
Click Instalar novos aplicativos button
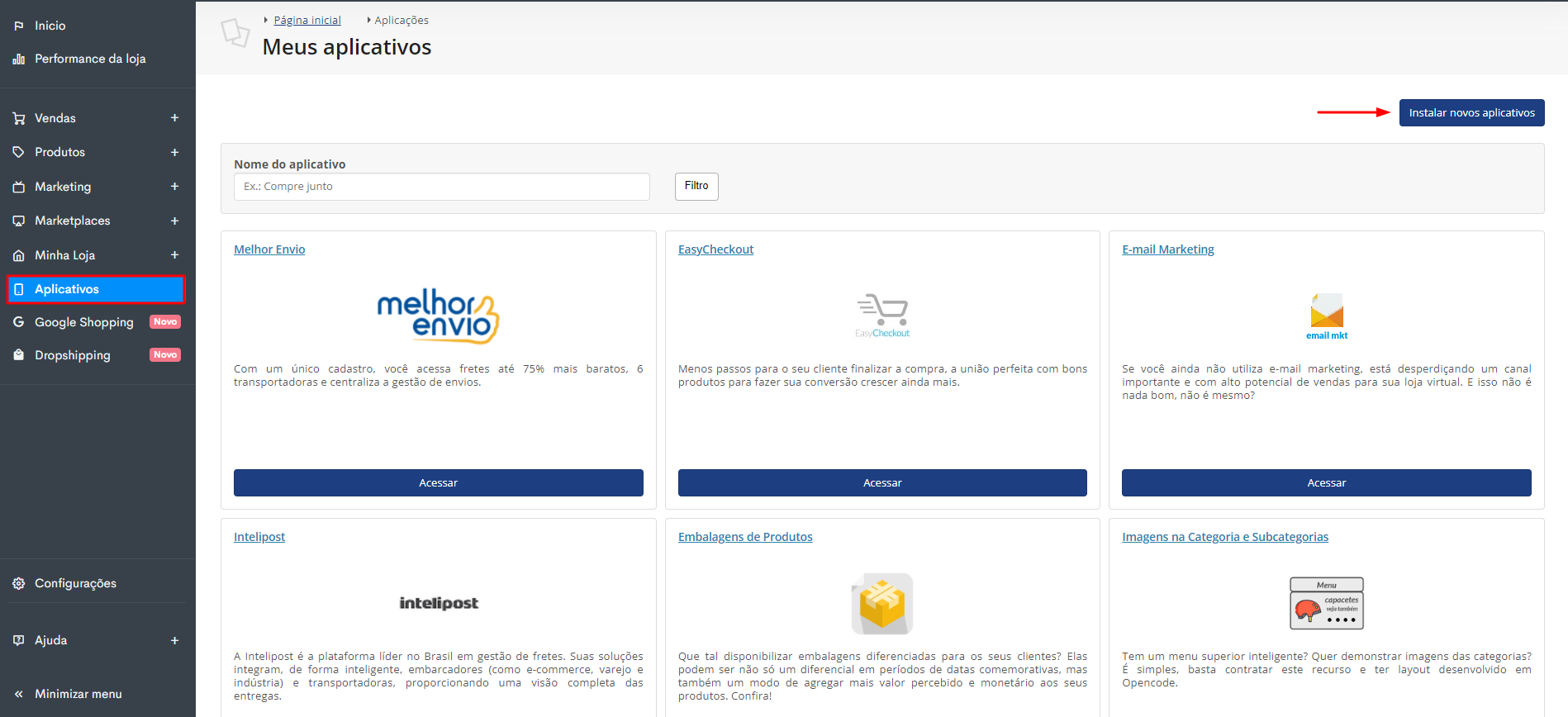[x=1471, y=113]
